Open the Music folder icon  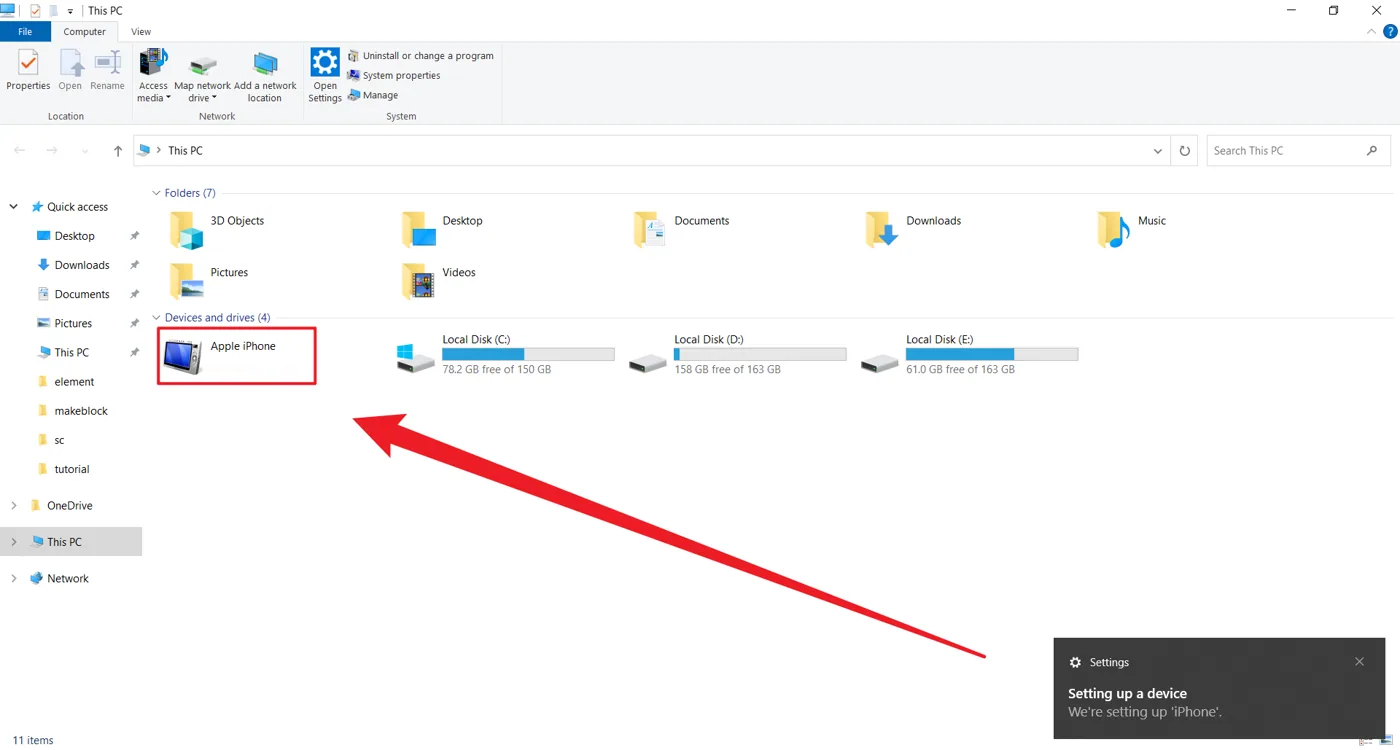tap(1113, 230)
